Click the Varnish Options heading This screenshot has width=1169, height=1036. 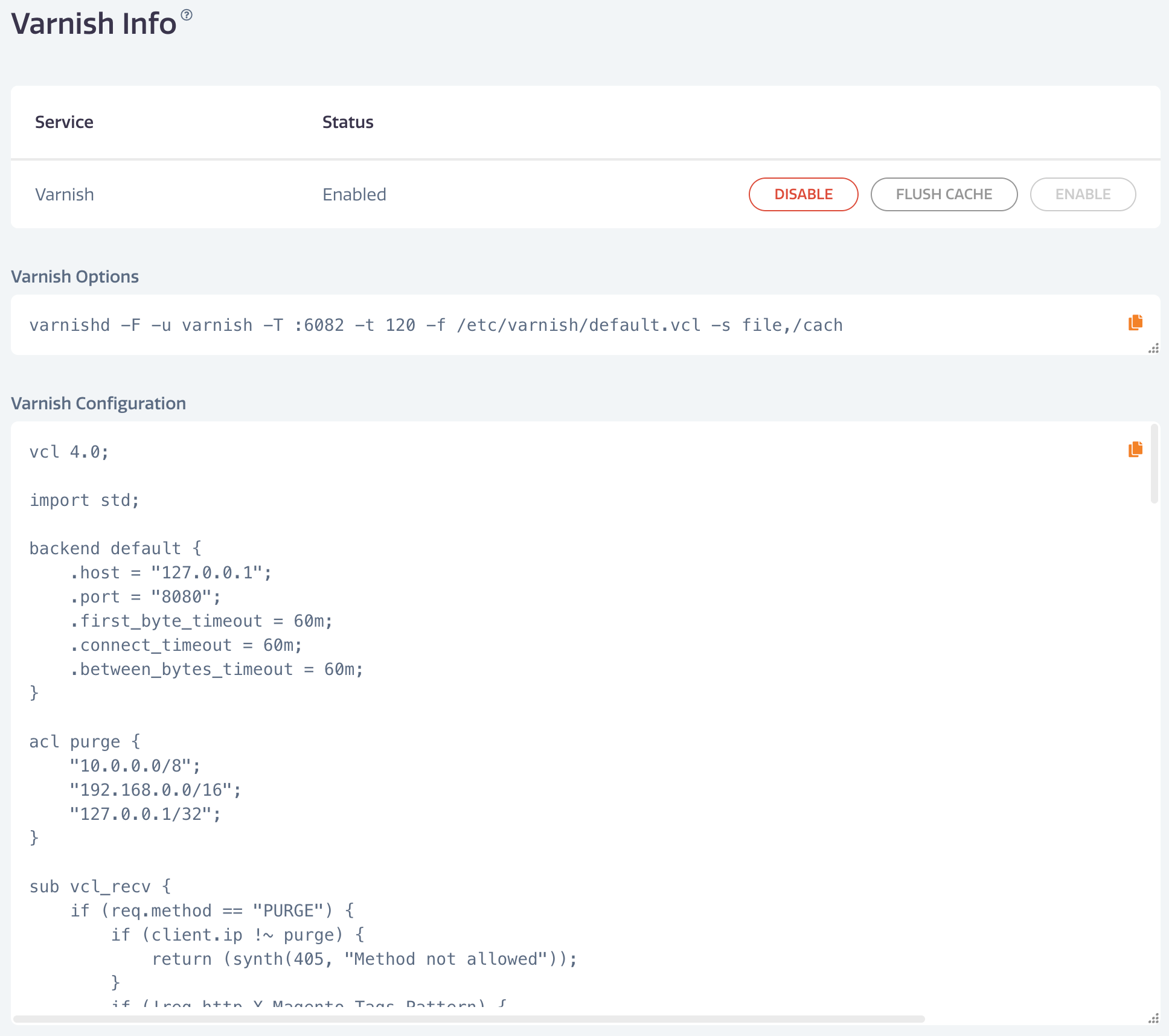coord(75,277)
